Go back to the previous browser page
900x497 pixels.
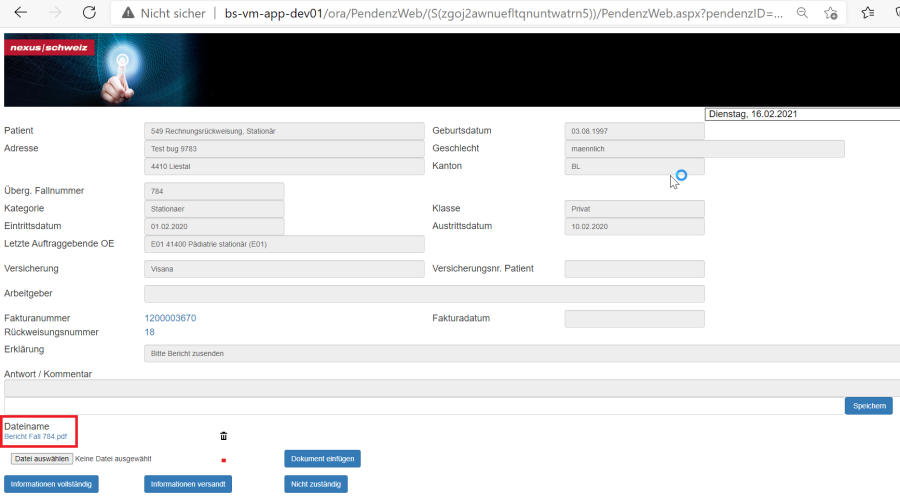pos(21,13)
